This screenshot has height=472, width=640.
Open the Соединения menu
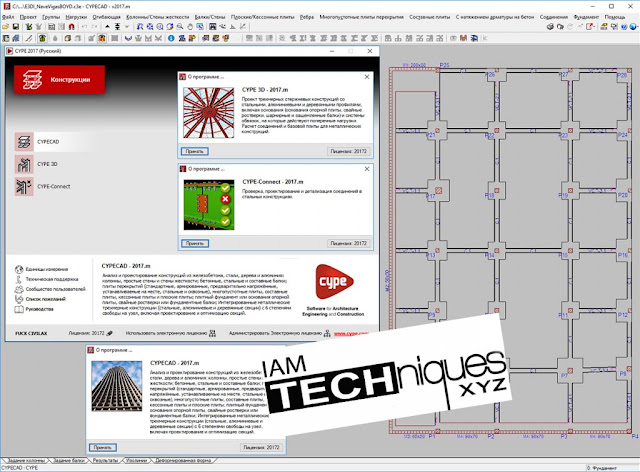click(x=553, y=17)
